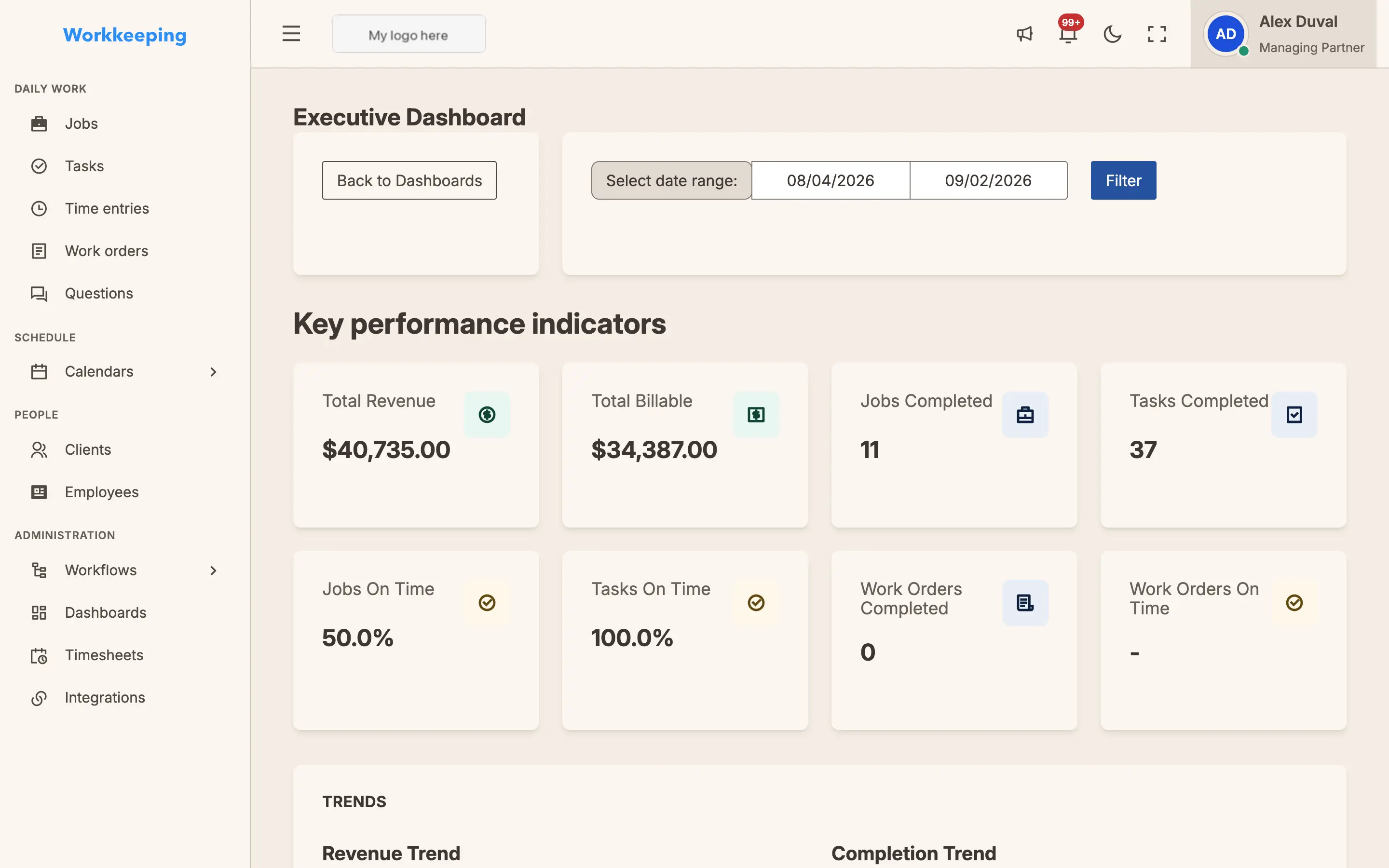Screen dimensions: 1389x868
Task: Click the Workflows tree icon
Action: click(x=39, y=570)
